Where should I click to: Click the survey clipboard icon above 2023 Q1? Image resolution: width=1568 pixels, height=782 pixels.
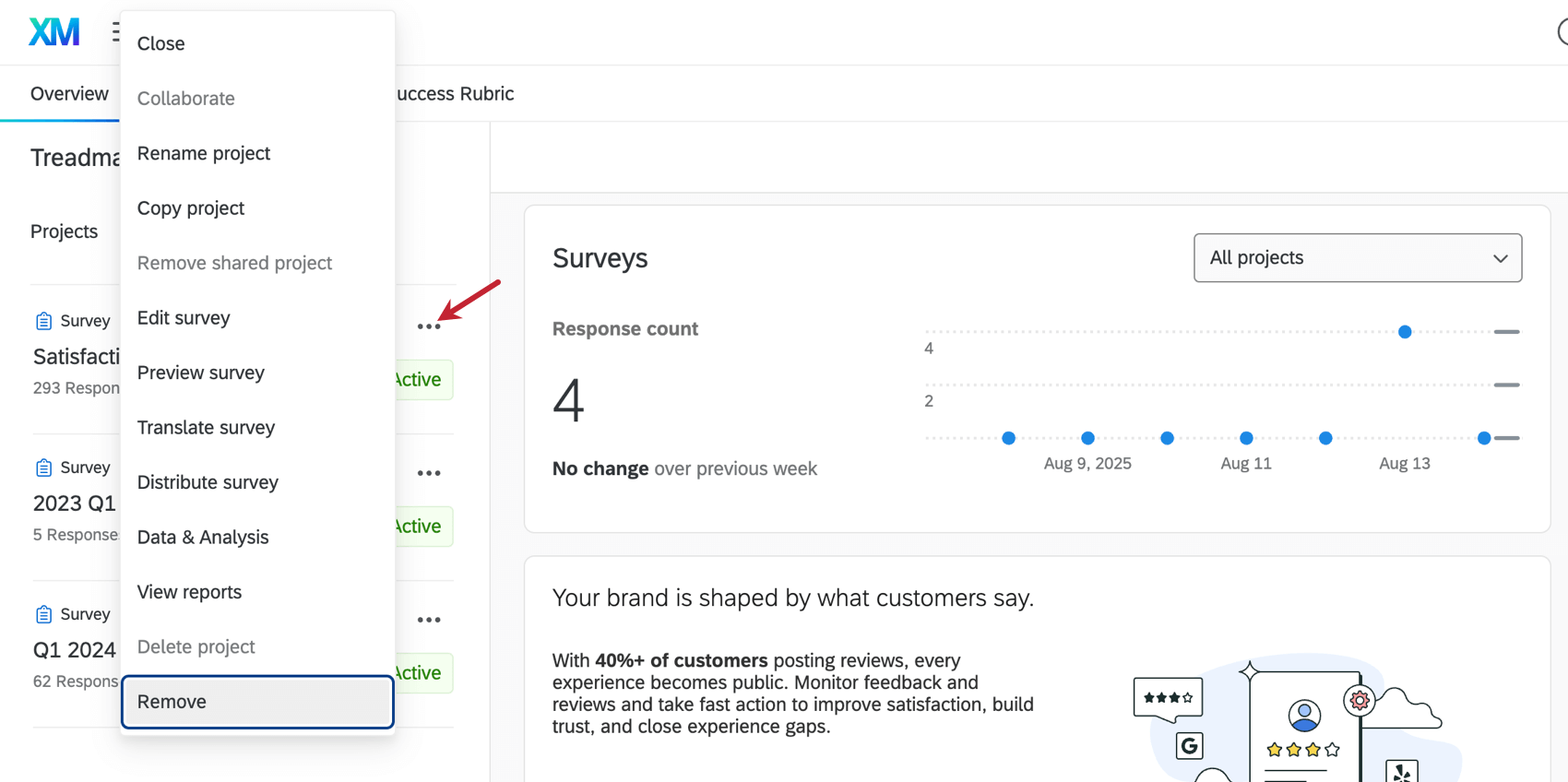43,468
